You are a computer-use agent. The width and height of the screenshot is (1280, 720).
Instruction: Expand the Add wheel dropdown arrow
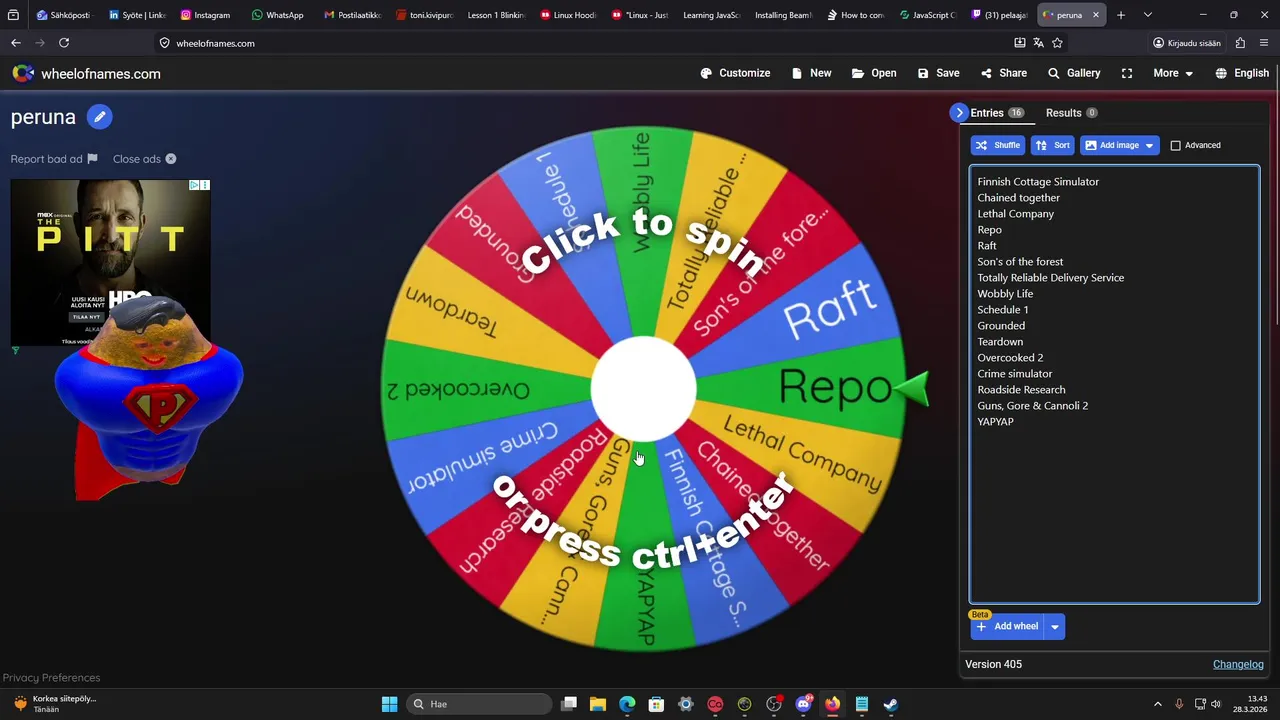(1054, 627)
